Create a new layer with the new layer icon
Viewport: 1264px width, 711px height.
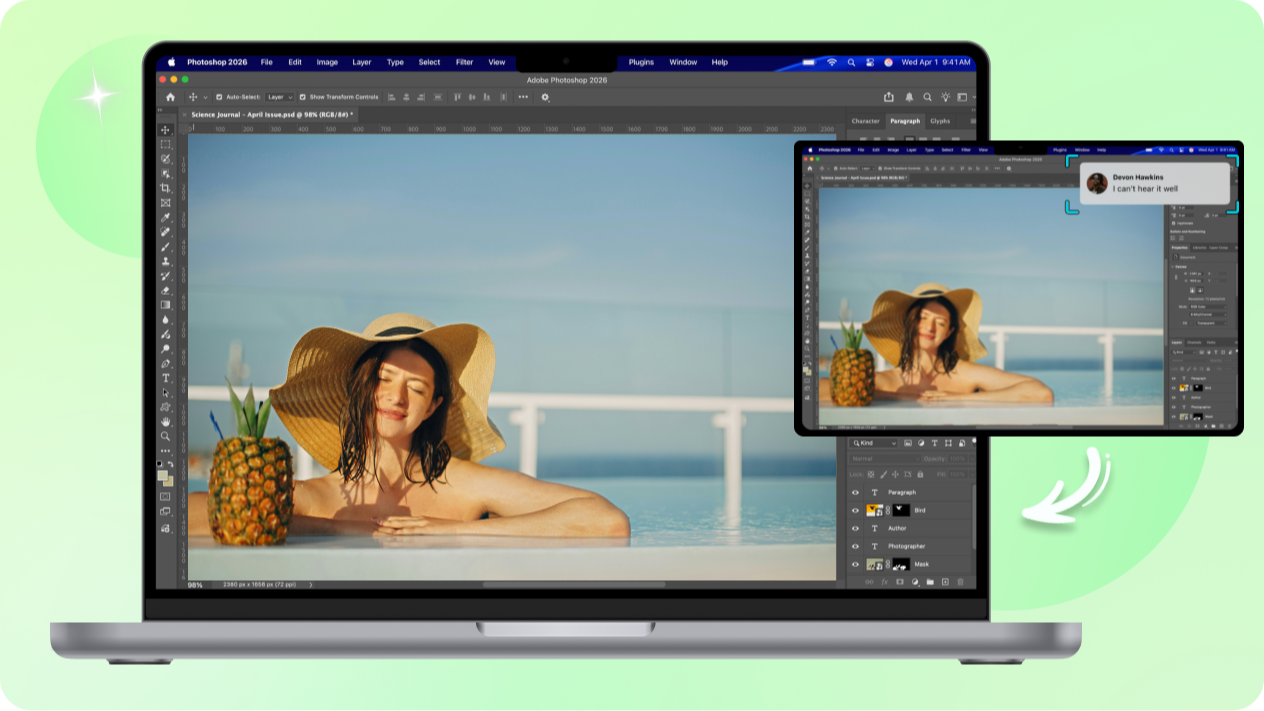pyautogui.click(x=945, y=582)
